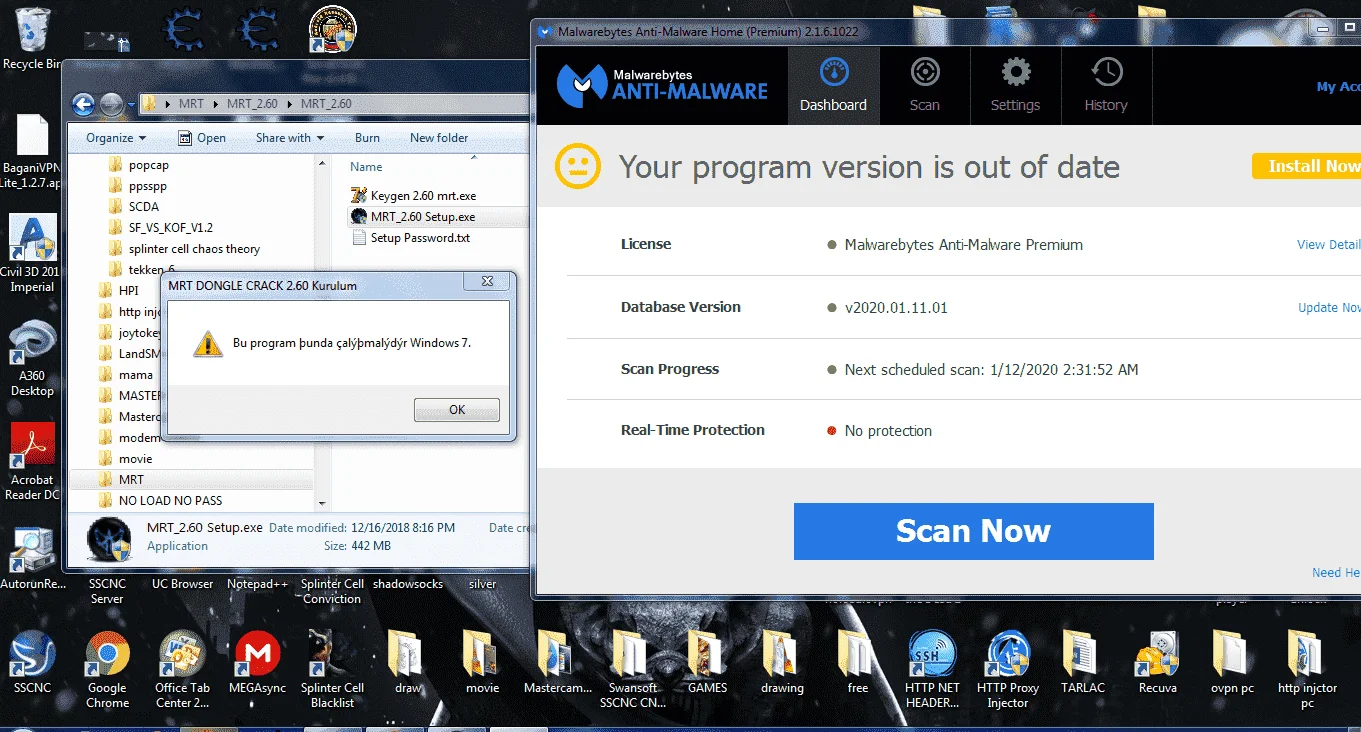1361x732 pixels.
Task: Select Keygen 2.60 mrt.exe file
Action: [412, 195]
